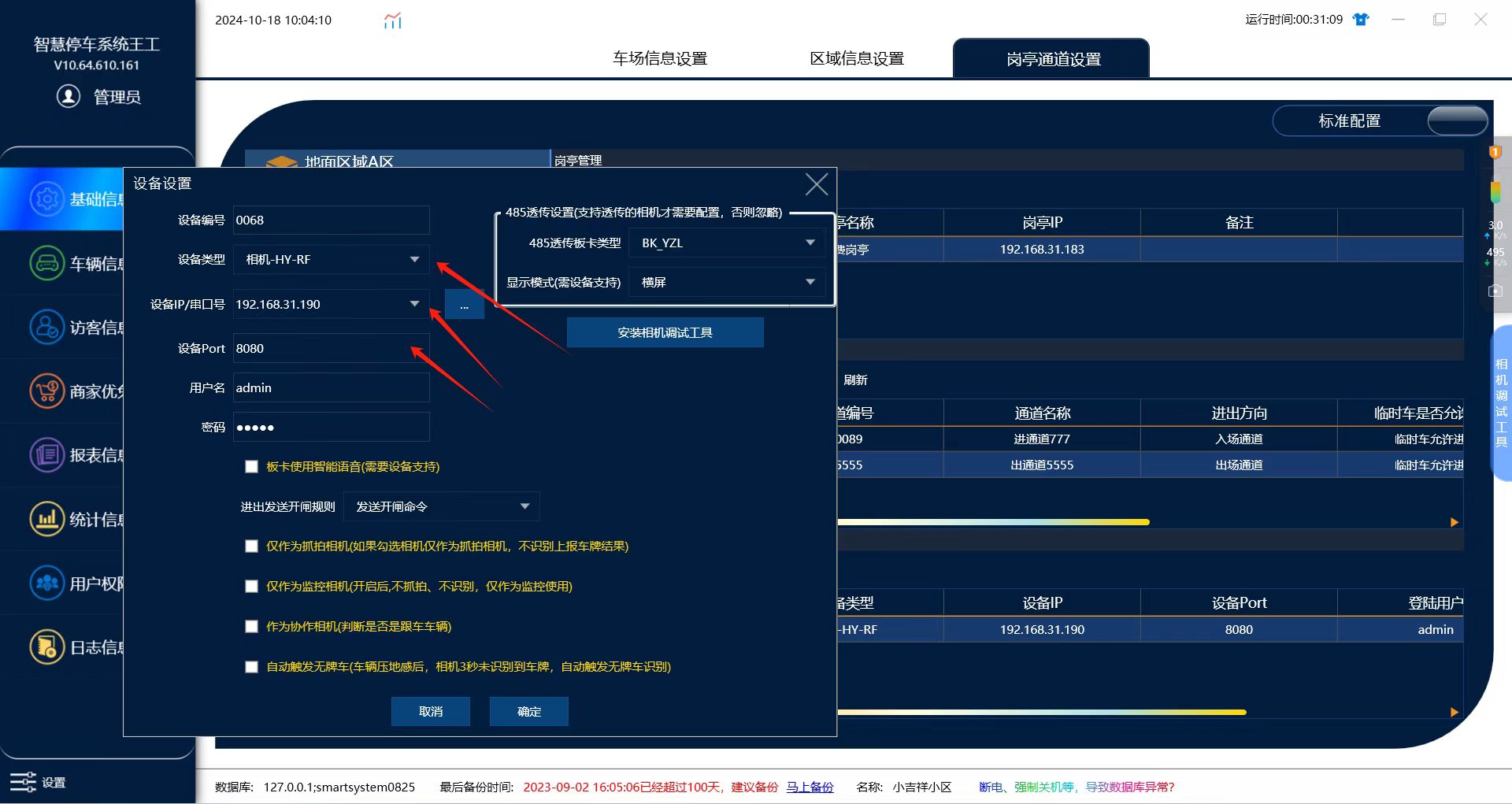Click 确定 to confirm device settings
Viewport: 1512px width, 804px height.
(x=529, y=711)
